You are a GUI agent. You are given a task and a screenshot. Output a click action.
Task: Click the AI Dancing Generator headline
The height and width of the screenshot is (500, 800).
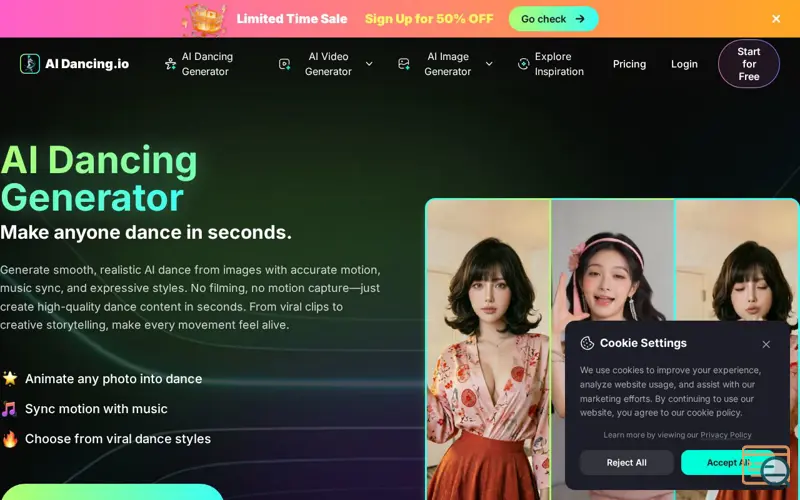99,179
